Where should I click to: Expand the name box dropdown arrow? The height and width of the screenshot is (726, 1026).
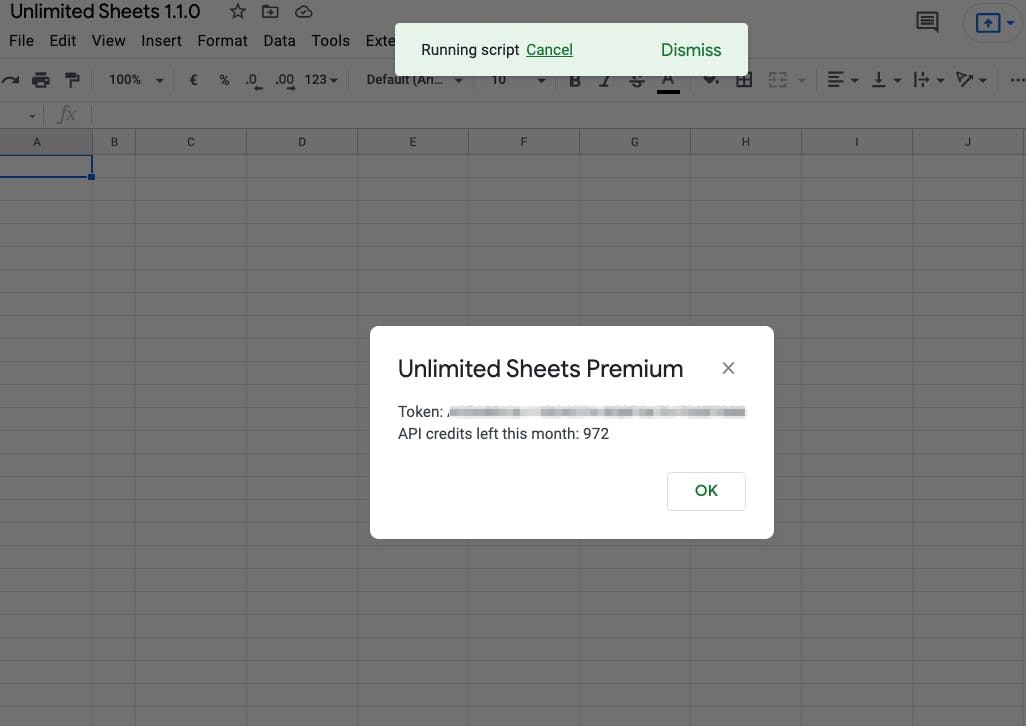pyautogui.click(x=31, y=116)
